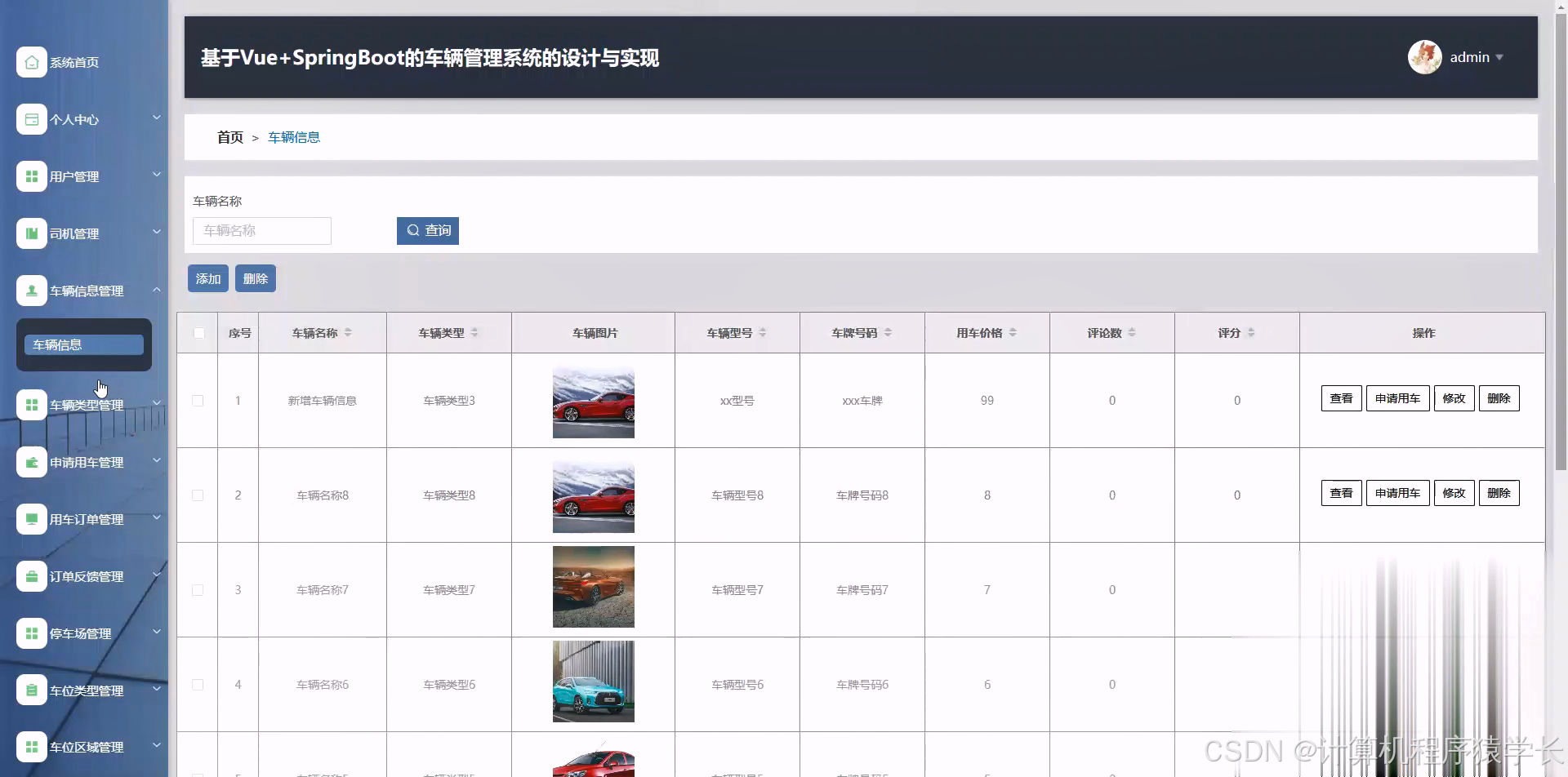Click the 查询 search button
This screenshot has width=1568, height=777.
click(428, 230)
